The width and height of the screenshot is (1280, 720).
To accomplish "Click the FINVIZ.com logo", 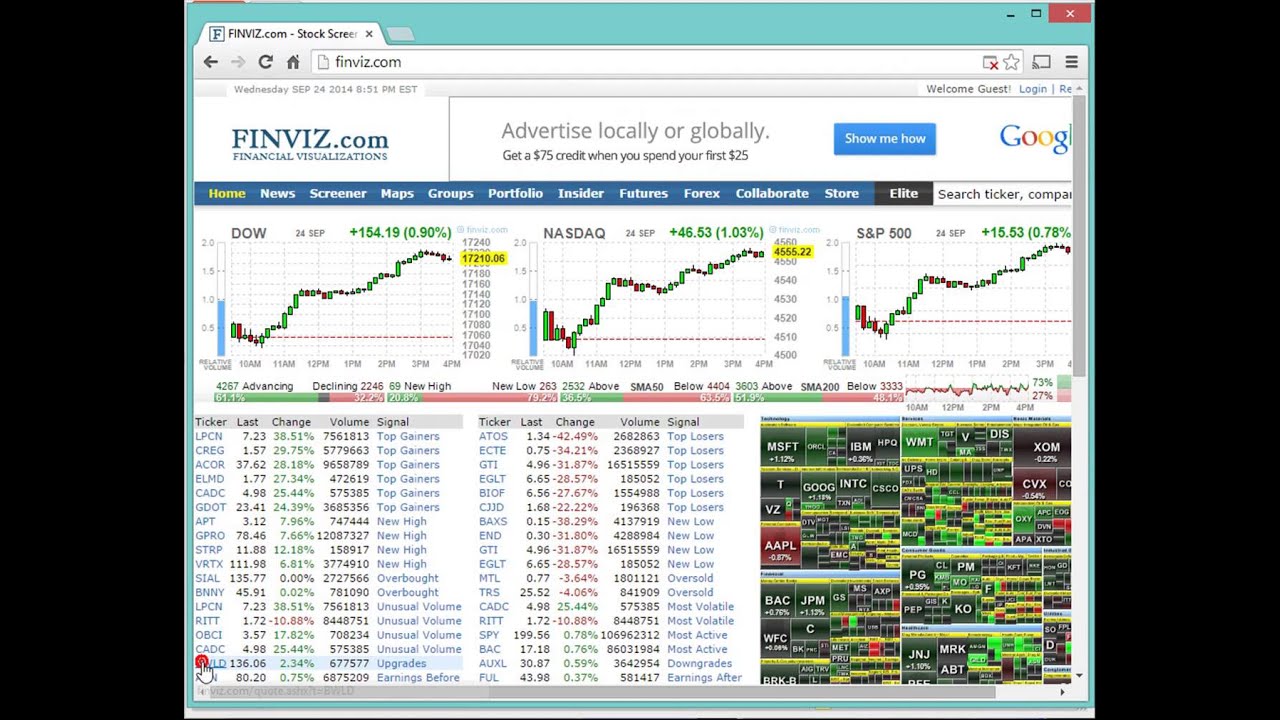I will tap(310, 144).
